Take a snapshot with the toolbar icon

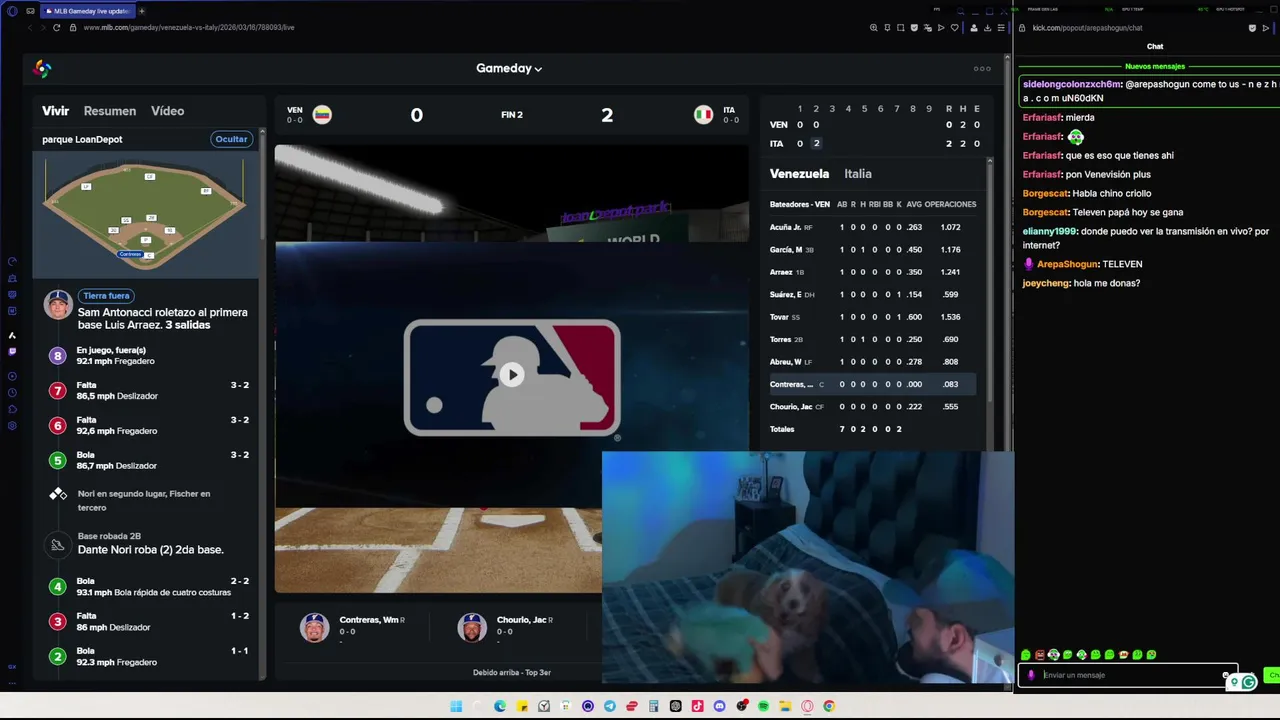pos(900,27)
